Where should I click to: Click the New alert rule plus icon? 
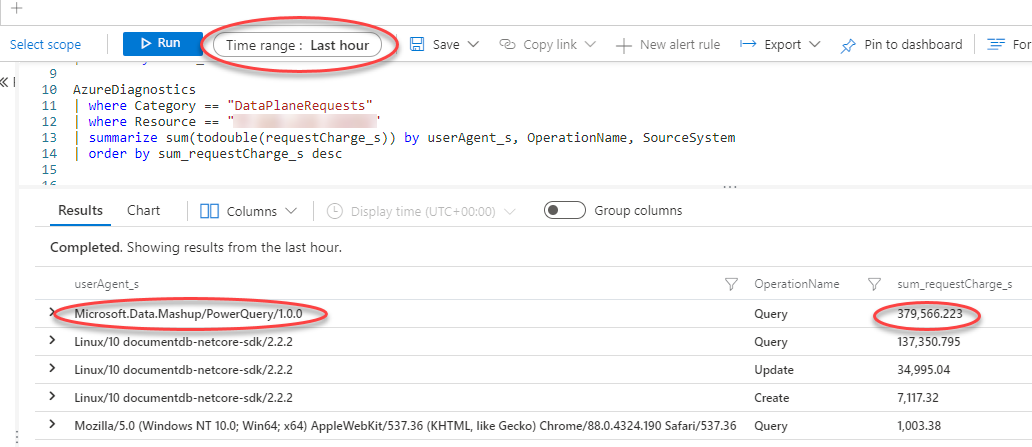(624, 45)
